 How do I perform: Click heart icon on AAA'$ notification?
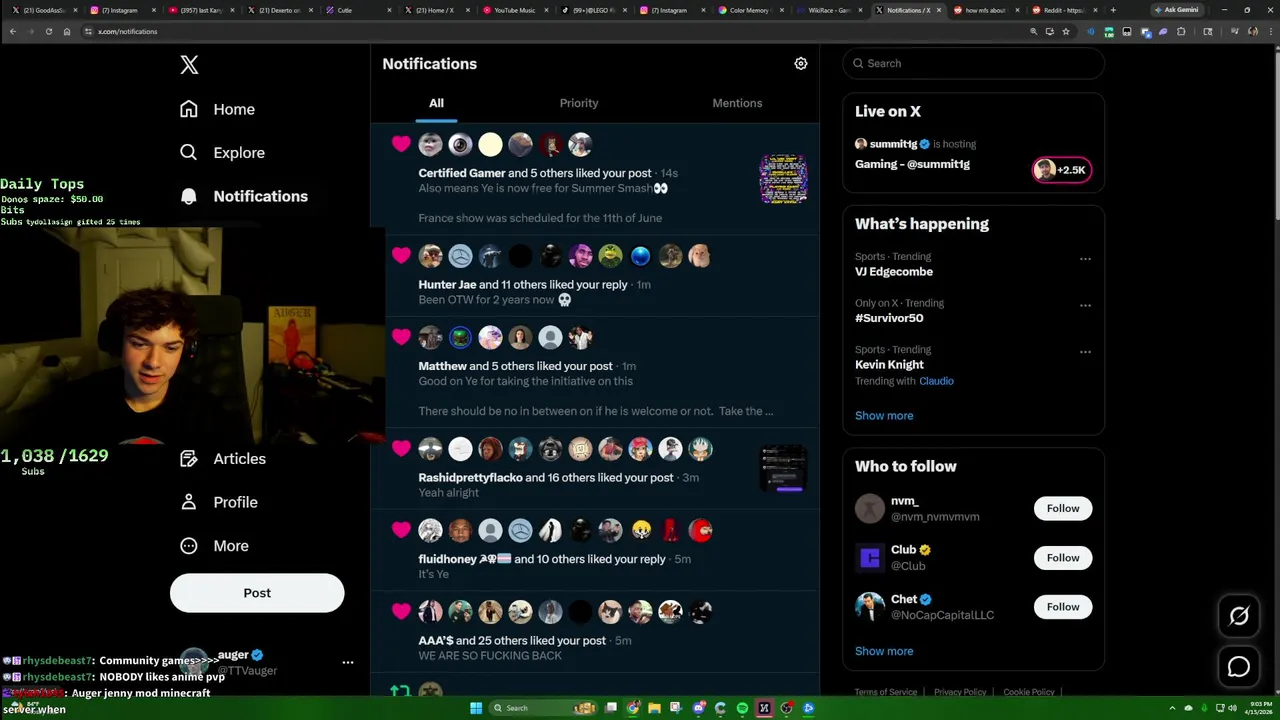tap(401, 612)
